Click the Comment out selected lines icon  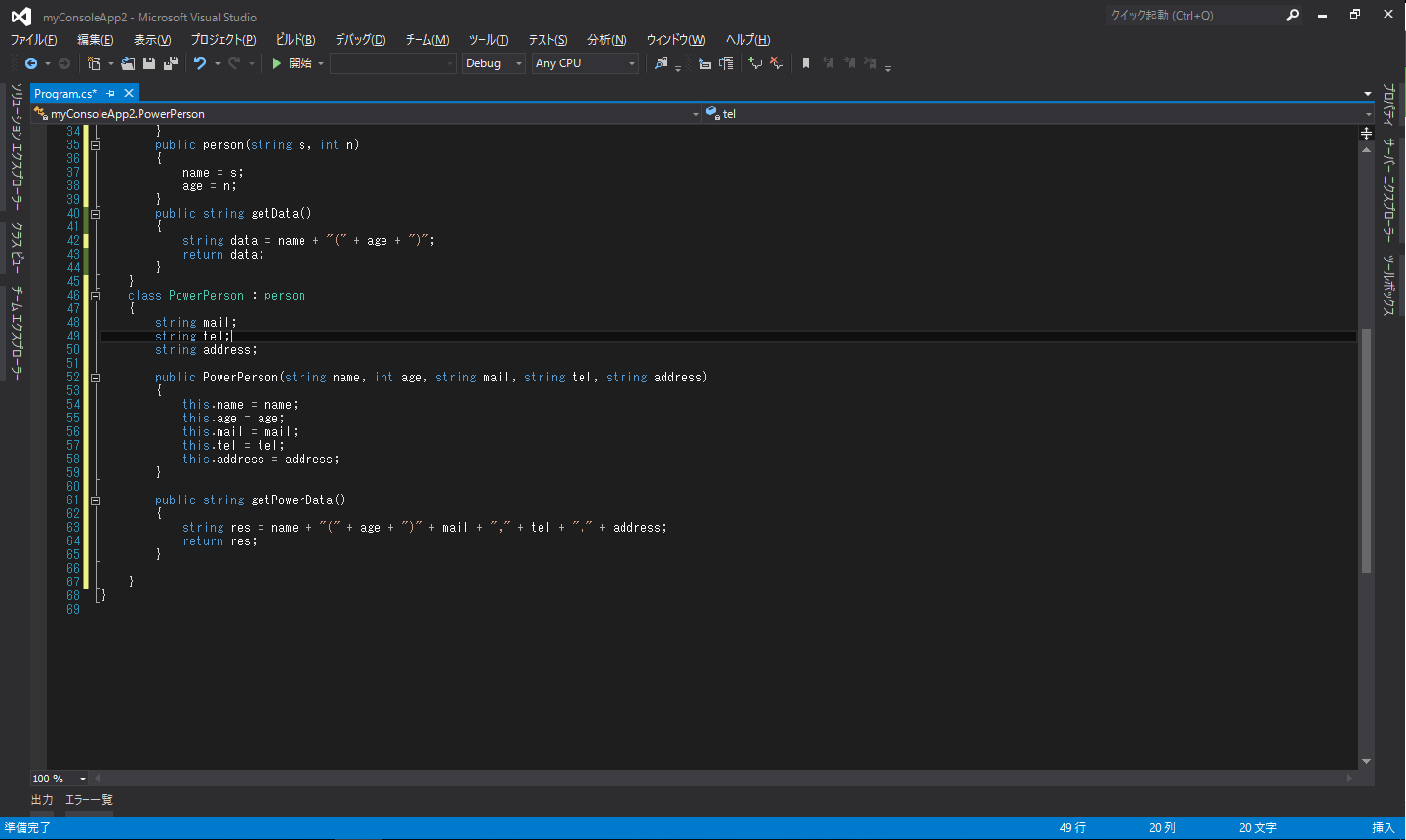(x=755, y=63)
